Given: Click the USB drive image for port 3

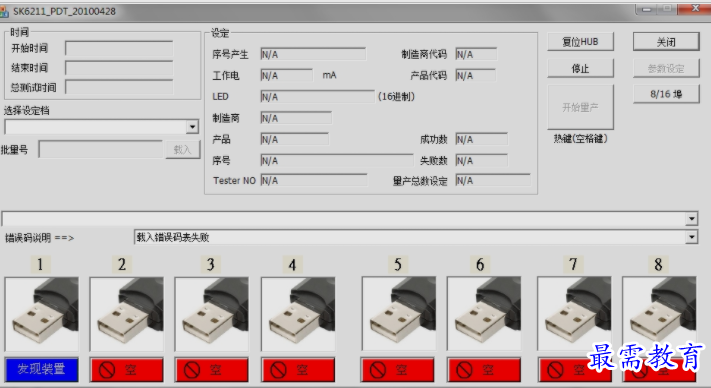Looking at the screenshot, I should [x=212, y=315].
